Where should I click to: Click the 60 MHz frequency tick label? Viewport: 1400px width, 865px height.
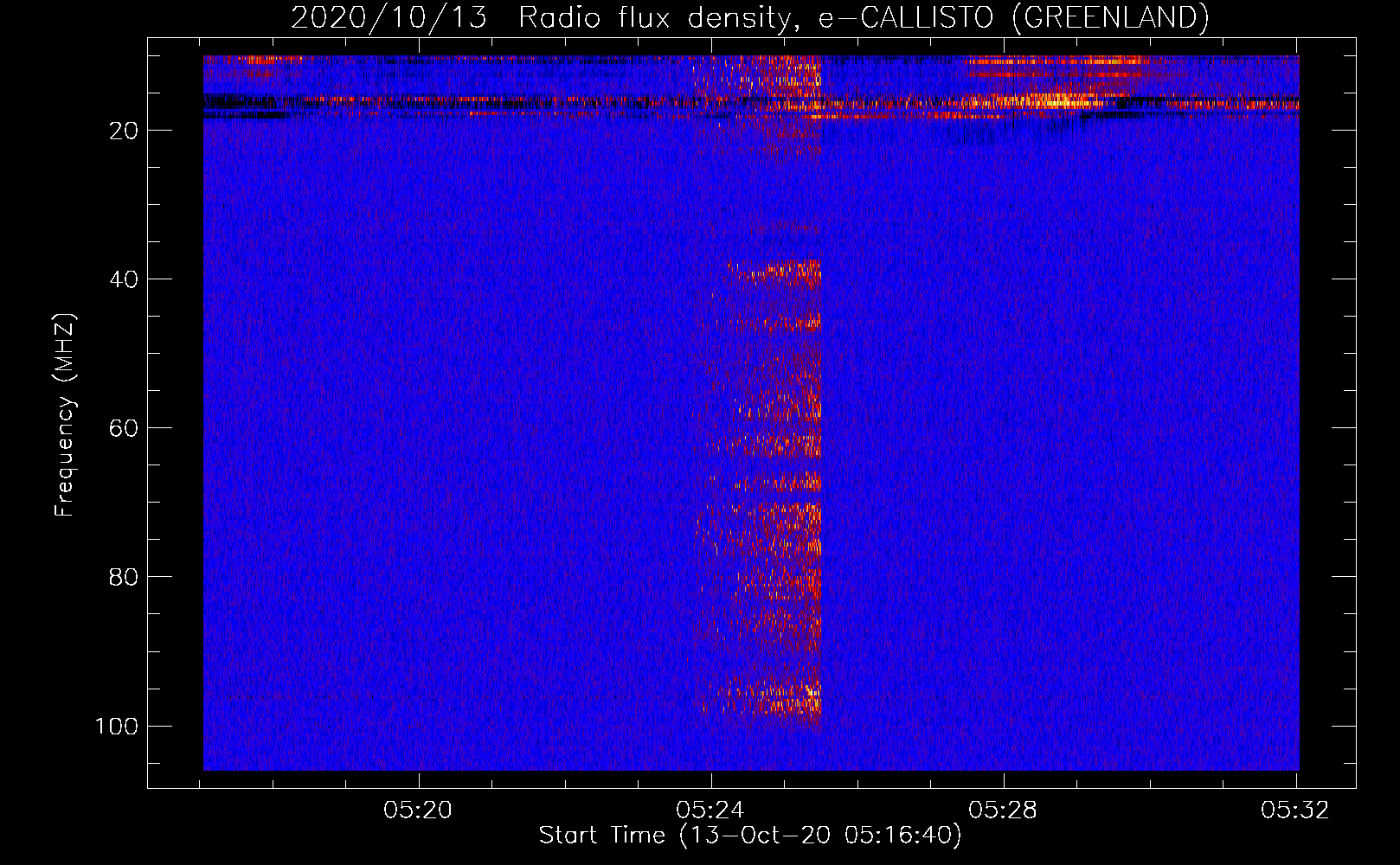click(125, 428)
